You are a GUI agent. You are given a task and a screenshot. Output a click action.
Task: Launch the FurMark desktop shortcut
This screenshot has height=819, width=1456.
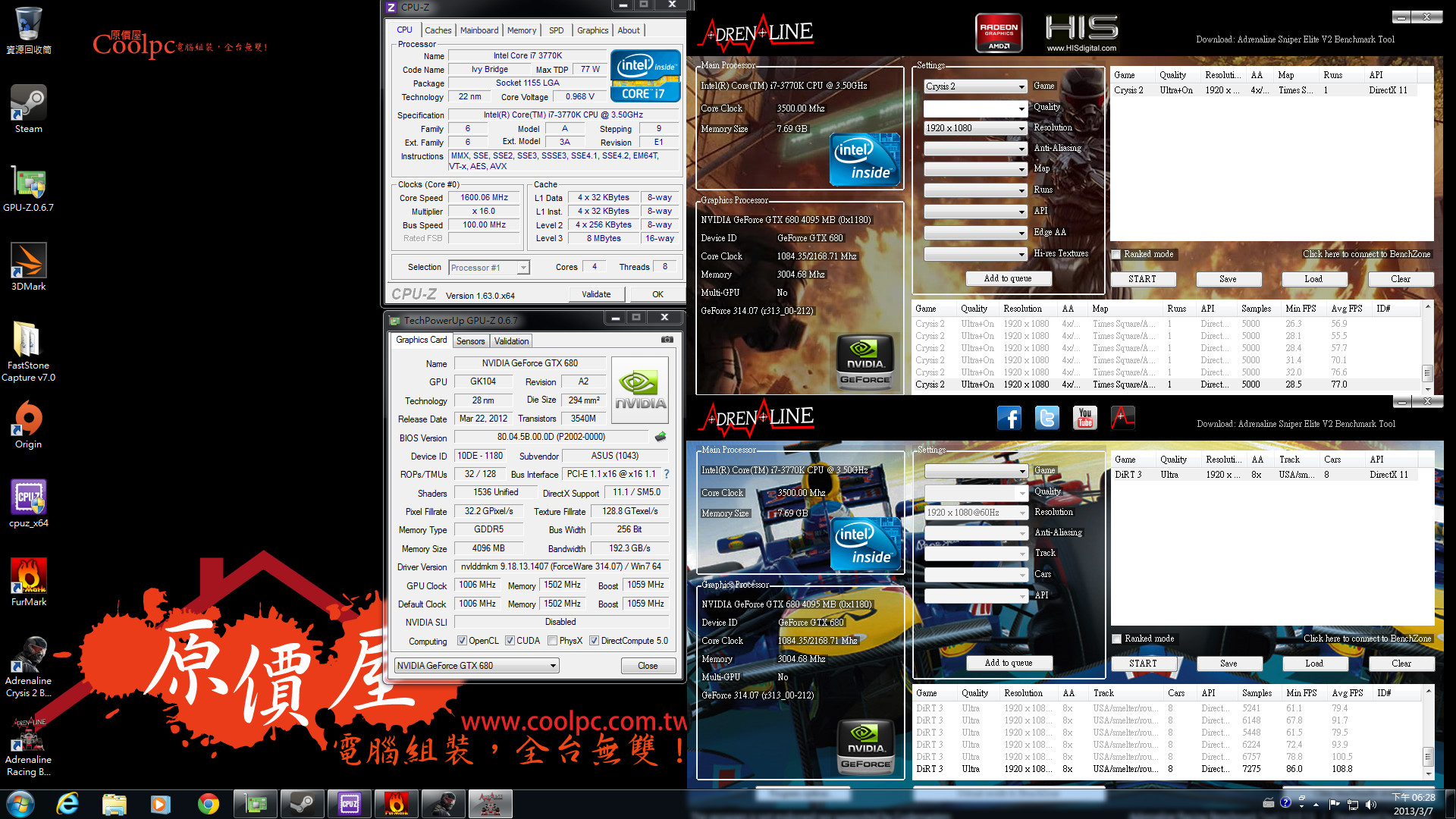[28, 582]
